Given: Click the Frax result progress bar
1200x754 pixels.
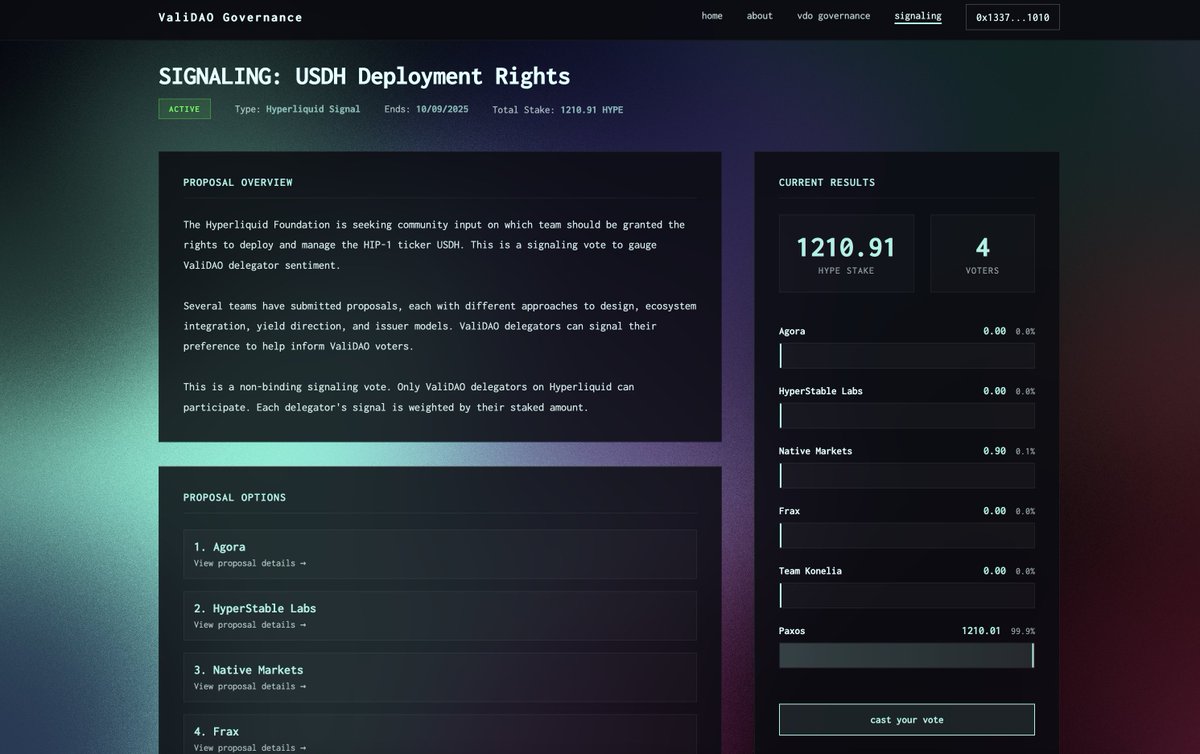Looking at the screenshot, I should (x=906, y=536).
